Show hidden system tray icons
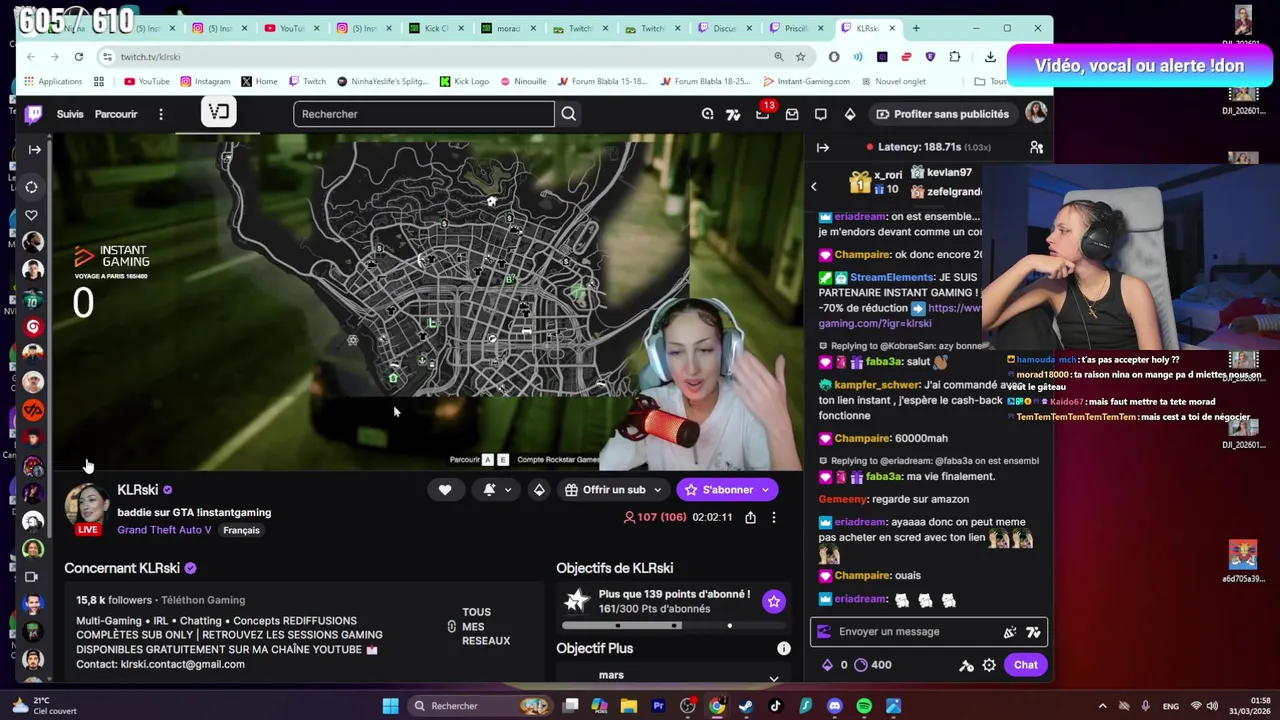The image size is (1280, 720). pos(1102,706)
